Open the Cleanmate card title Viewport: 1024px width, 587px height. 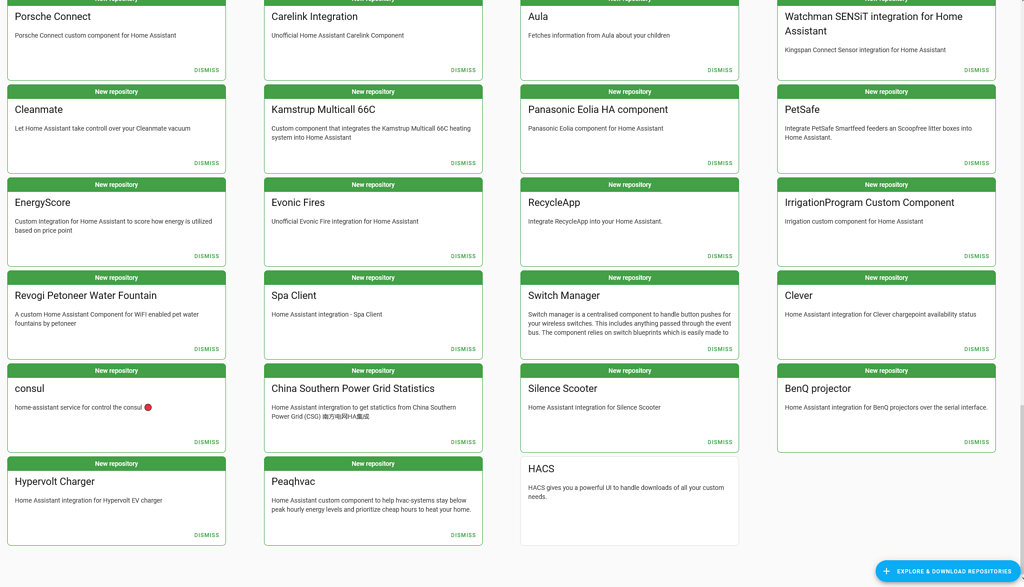[x=39, y=110]
